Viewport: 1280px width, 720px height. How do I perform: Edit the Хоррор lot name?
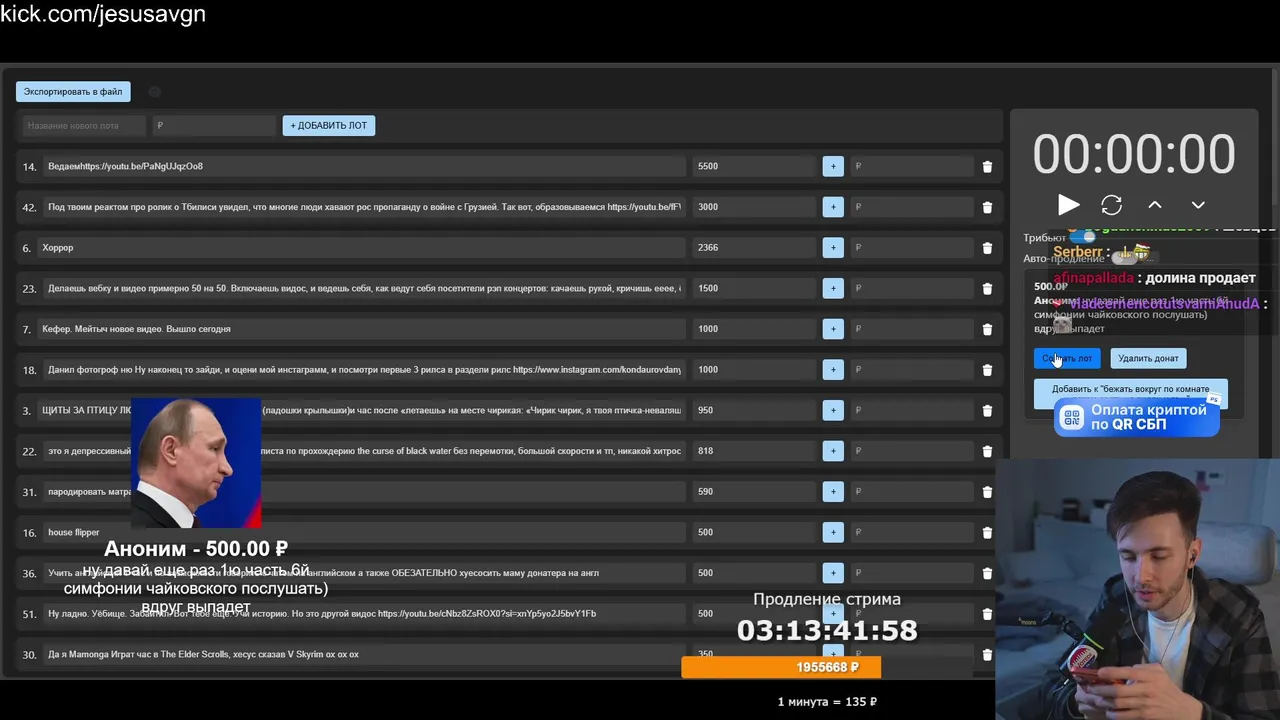361,247
